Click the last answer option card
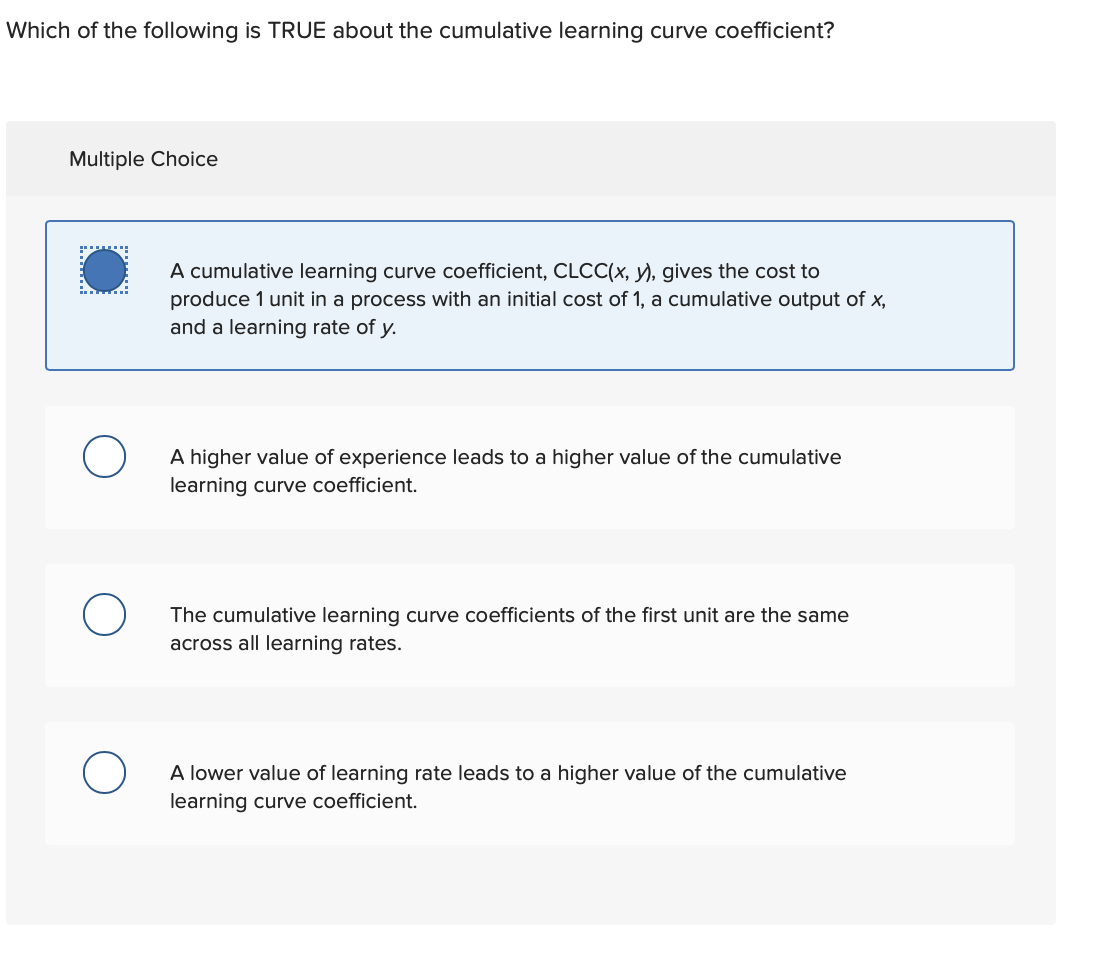This screenshot has height=972, width=1104. click(x=530, y=783)
